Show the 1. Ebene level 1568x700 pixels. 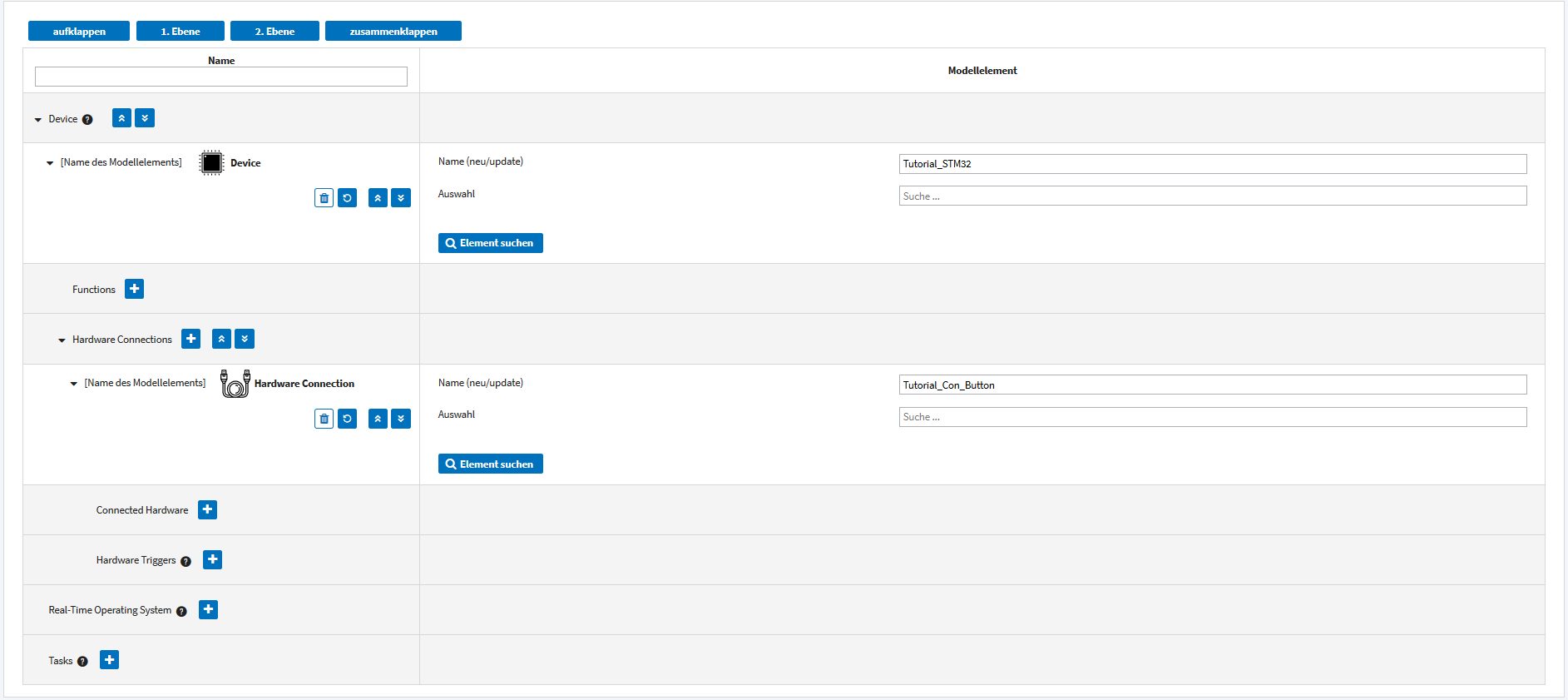coord(181,32)
